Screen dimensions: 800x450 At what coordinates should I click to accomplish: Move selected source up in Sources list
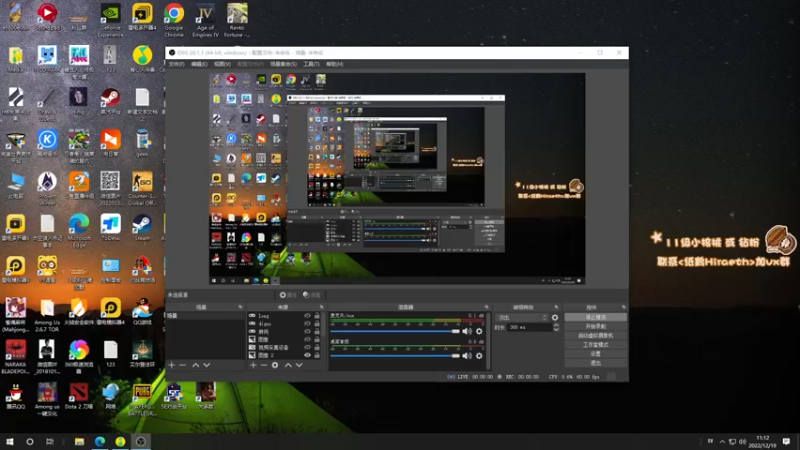coord(290,365)
